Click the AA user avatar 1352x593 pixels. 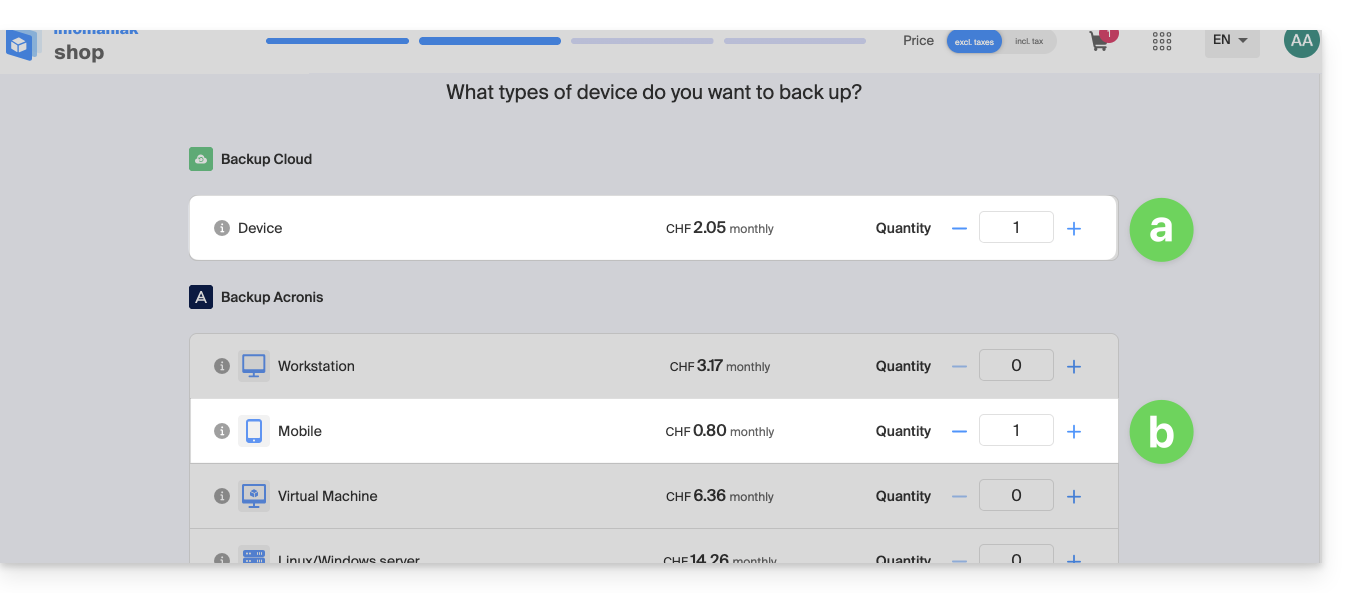[x=1301, y=41]
